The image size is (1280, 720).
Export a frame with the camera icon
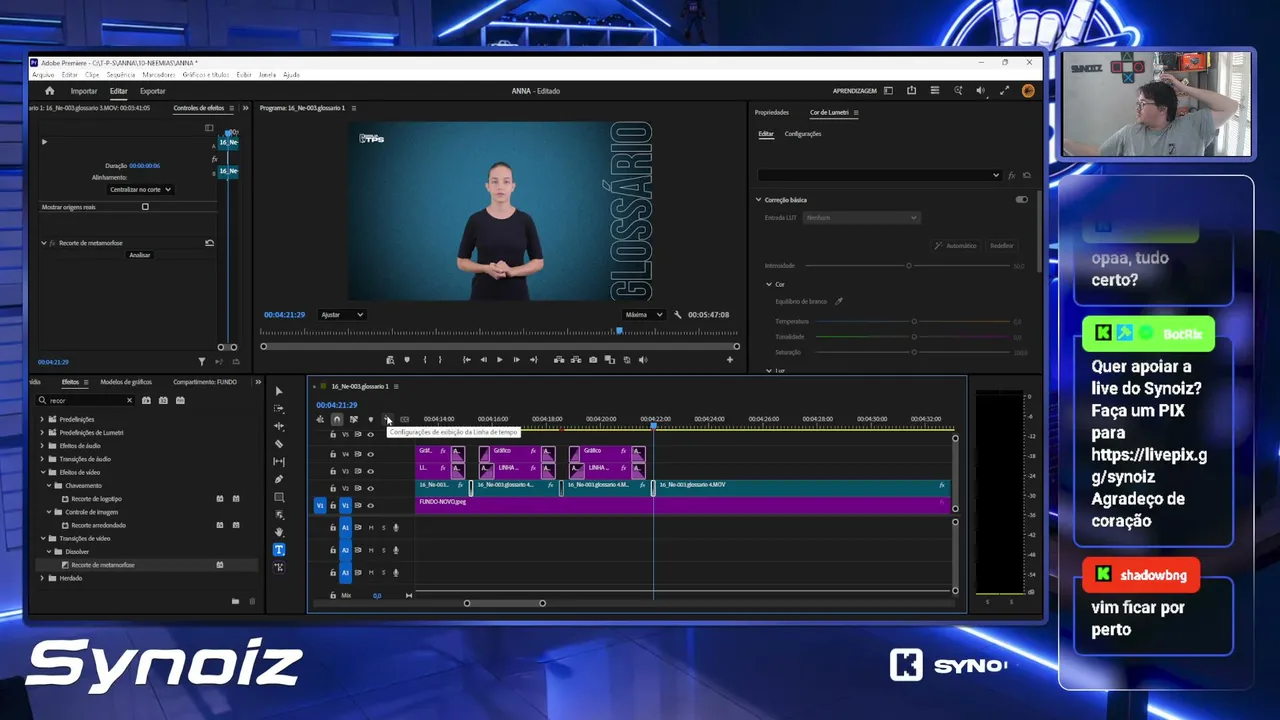coord(593,360)
